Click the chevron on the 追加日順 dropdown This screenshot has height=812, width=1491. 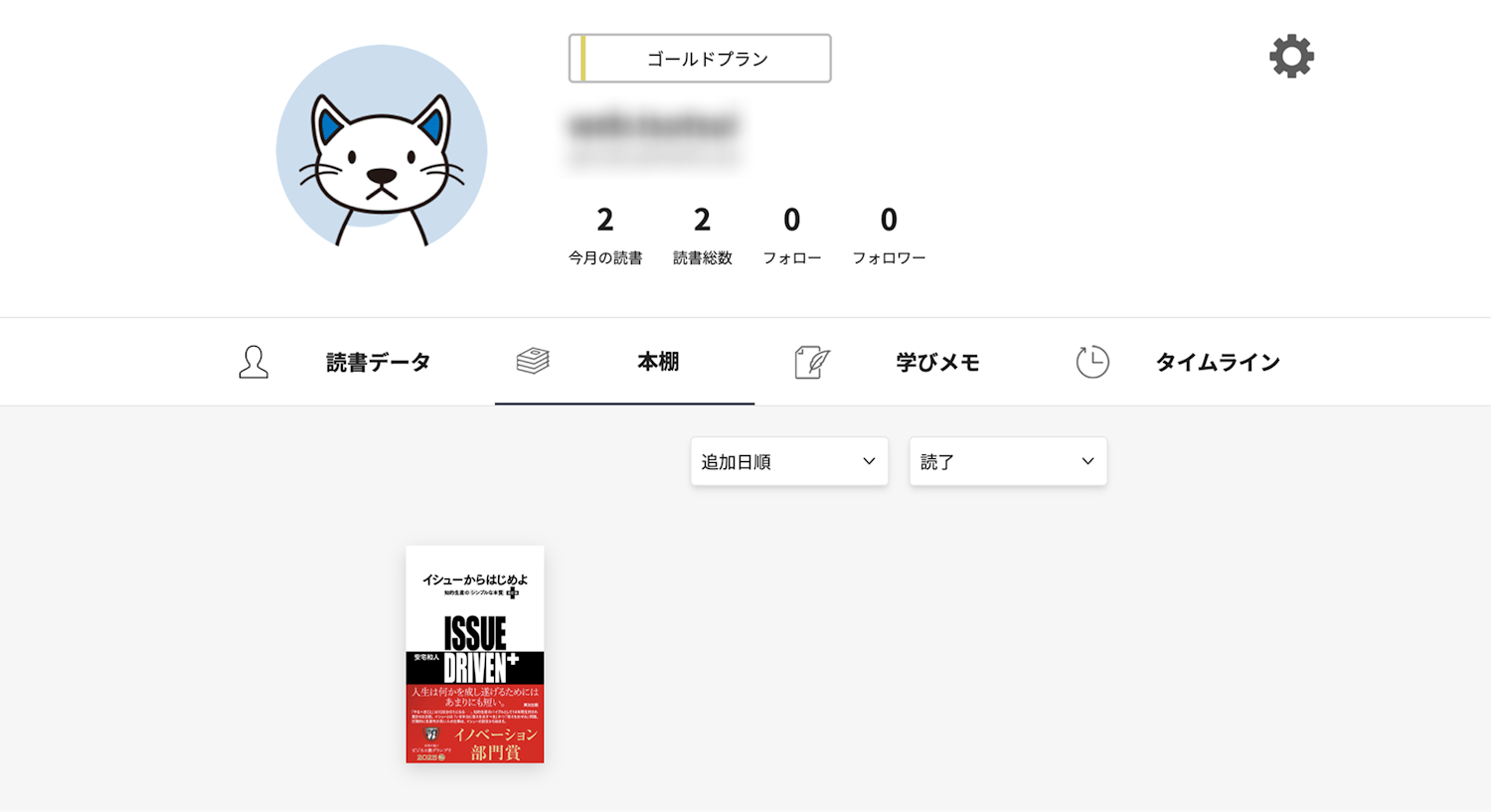point(869,461)
